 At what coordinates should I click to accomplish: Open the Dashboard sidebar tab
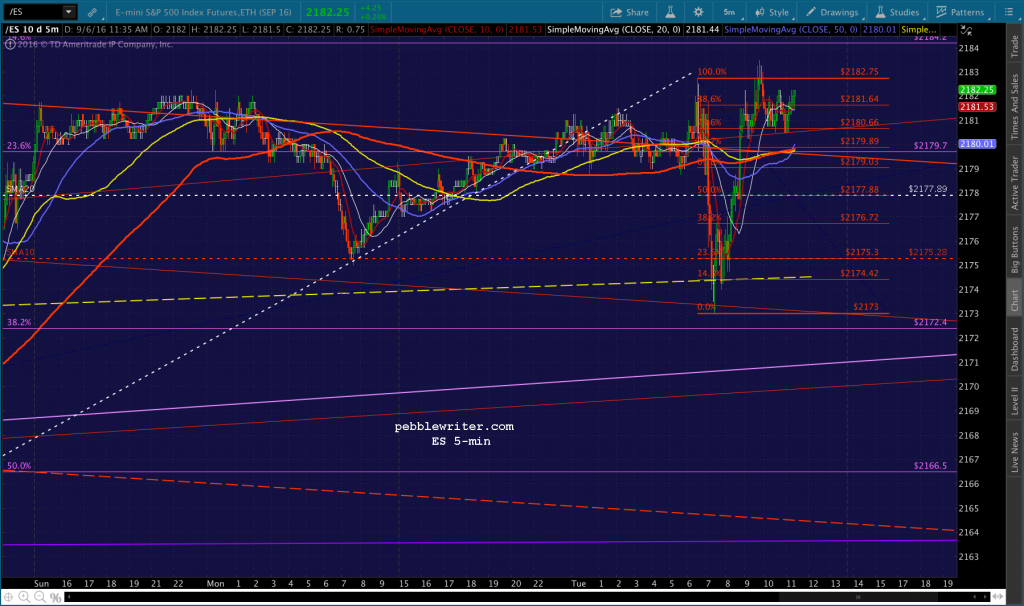click(x=1014, y=349)
